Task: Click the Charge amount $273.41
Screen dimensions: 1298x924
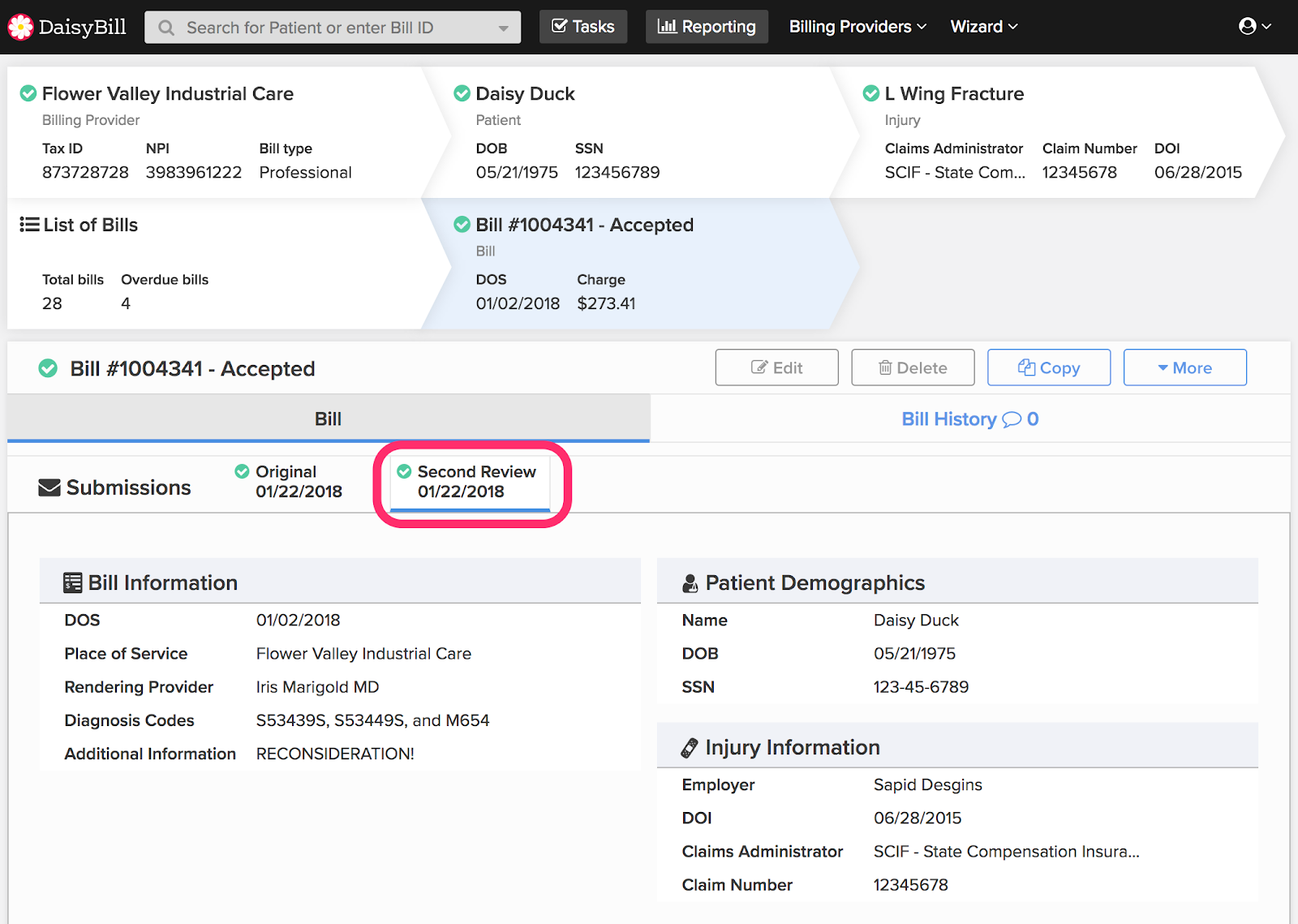Action: coord(606,303)
